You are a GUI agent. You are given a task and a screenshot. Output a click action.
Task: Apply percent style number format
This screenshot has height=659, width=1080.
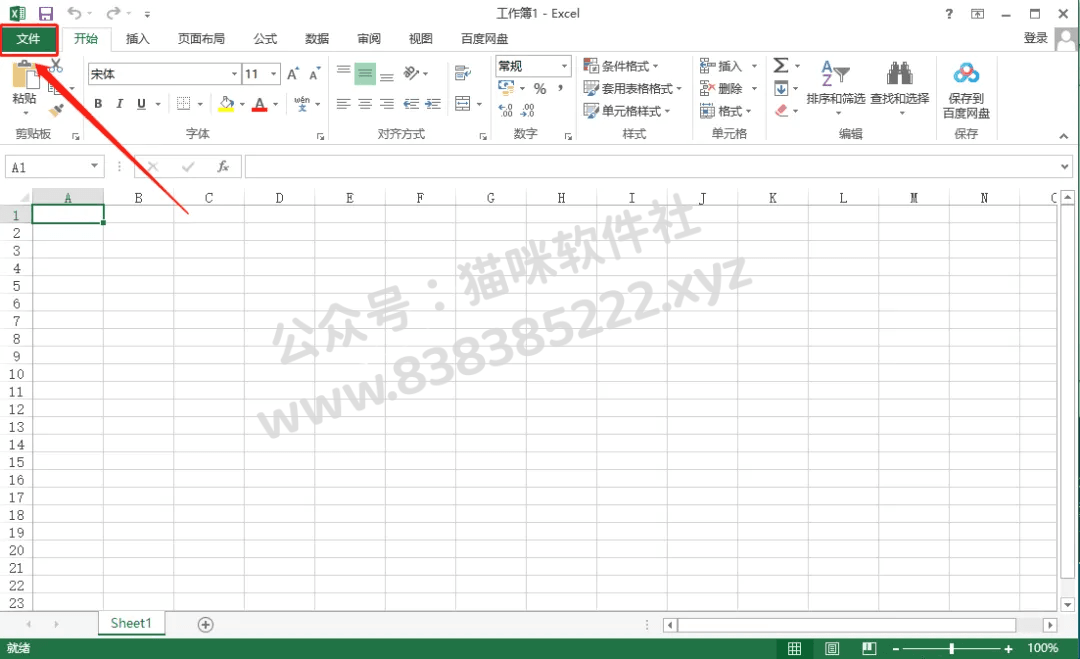click(x=540, y=89)
